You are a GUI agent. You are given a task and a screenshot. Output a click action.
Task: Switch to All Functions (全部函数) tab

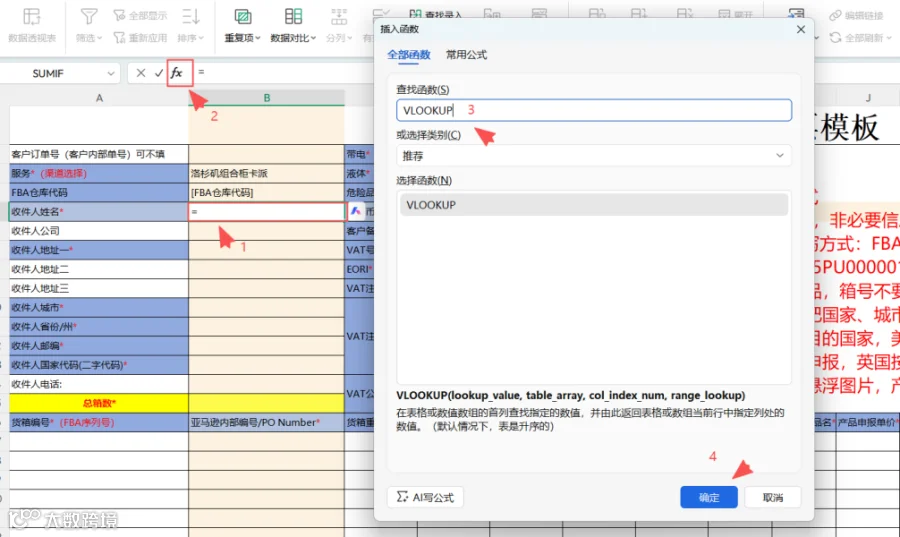409,55
